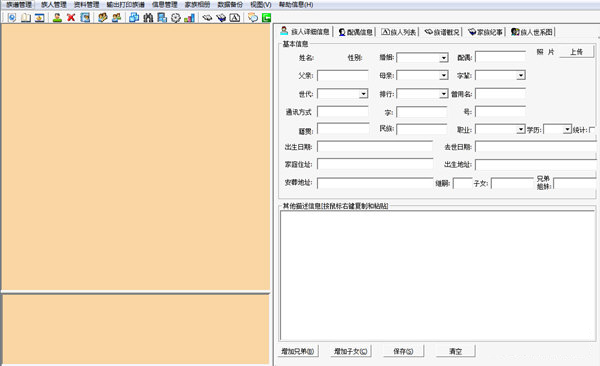
Task: Expand the 母亲 dropdown
Action: click(x=443, y=75)
